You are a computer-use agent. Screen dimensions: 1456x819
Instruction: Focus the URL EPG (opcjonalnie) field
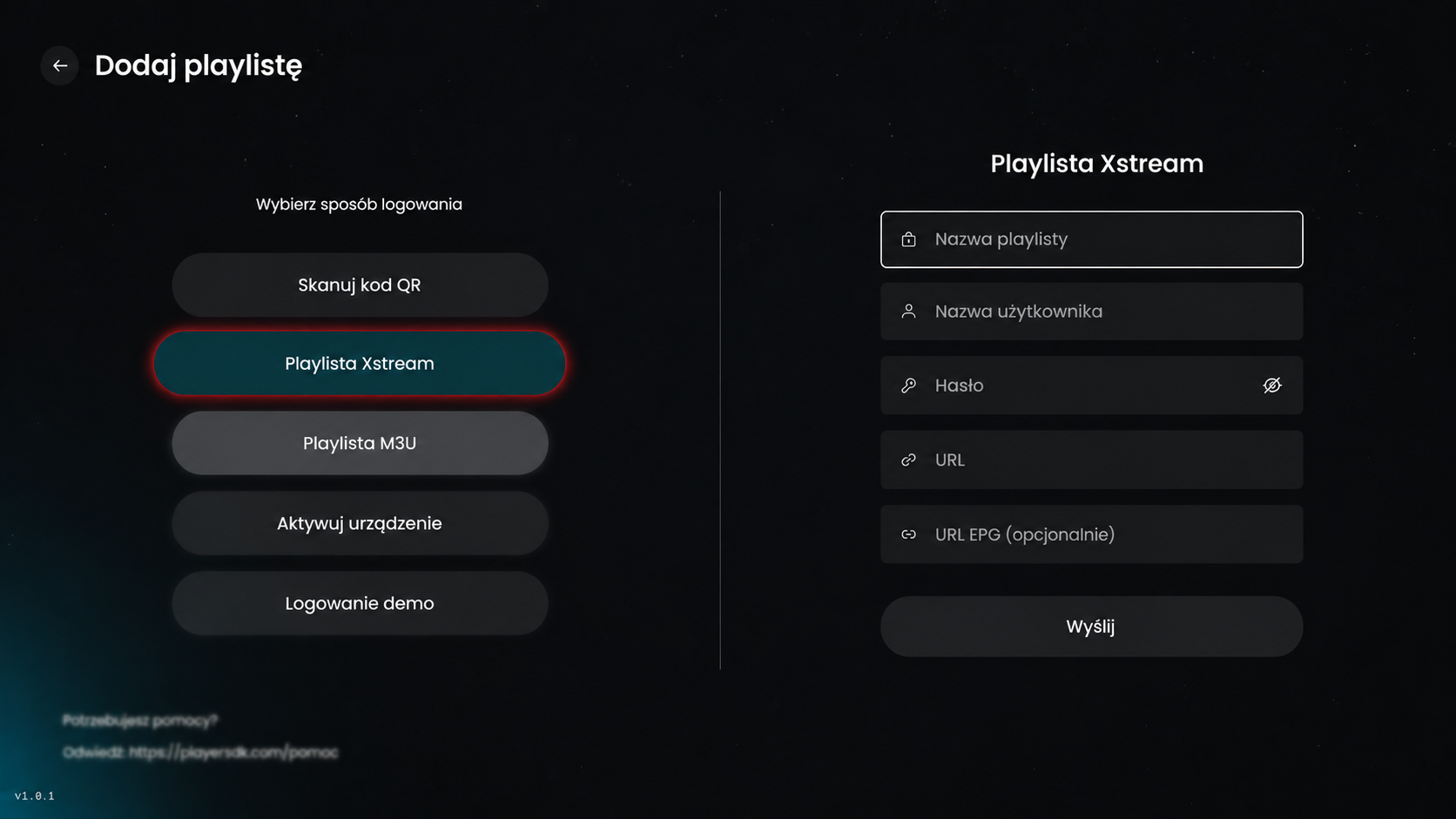coord(1091,534)
